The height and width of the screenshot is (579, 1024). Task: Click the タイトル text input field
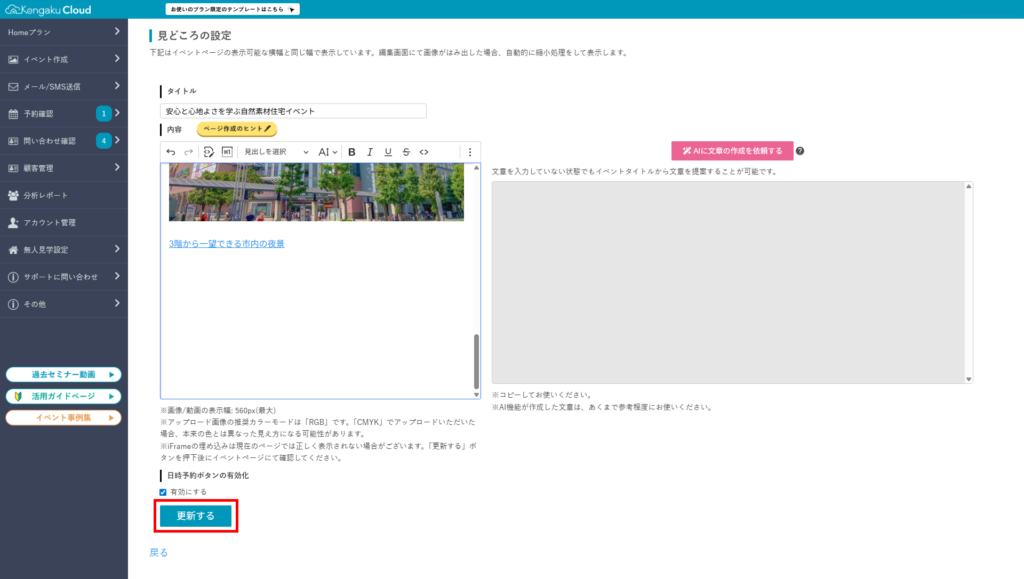(293, 111)
